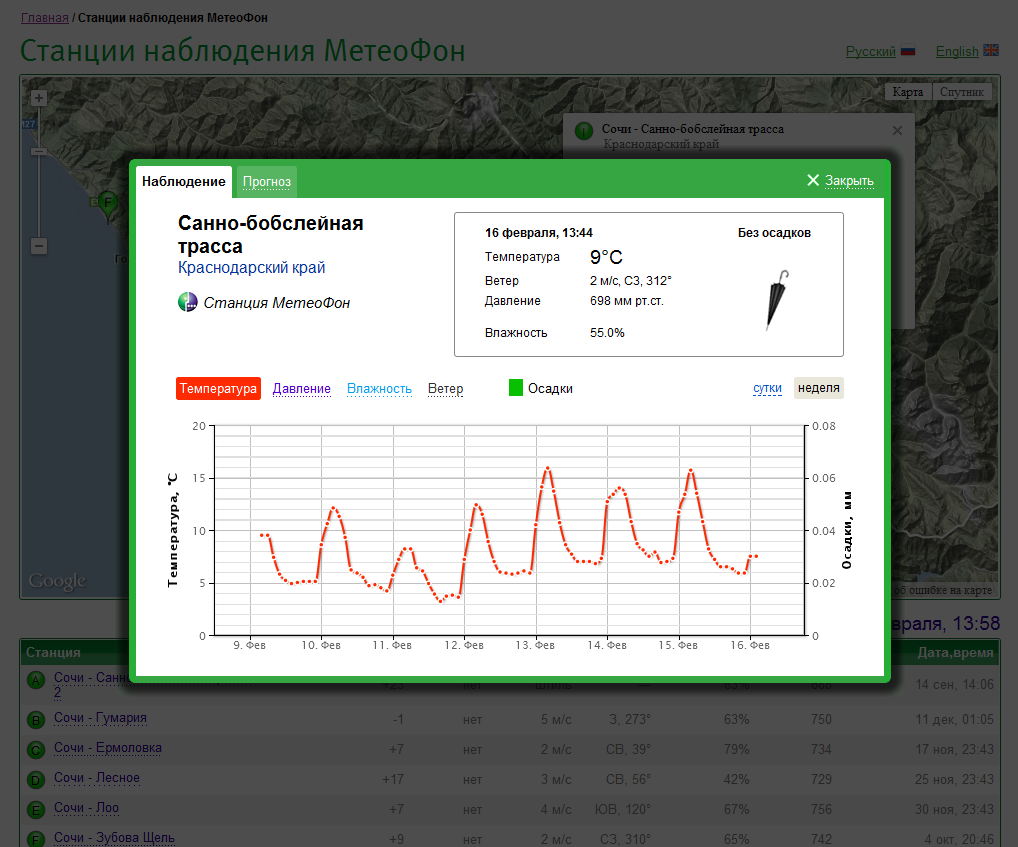
Task: Click the 13. Фев label on chart axis
Action: coord(535,645)
